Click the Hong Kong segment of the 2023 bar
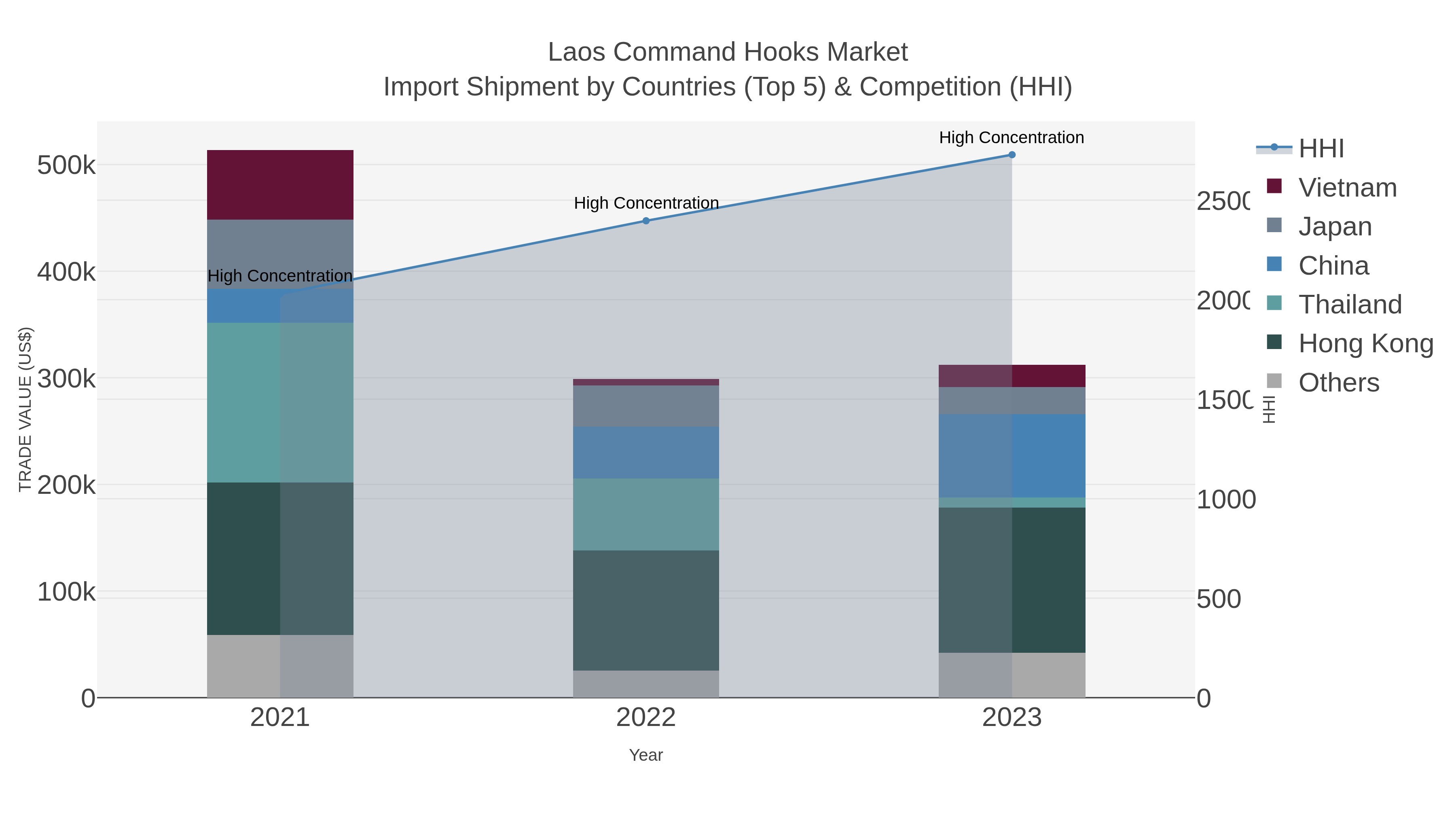The image size is (1456, 819). click(1012, 580)
